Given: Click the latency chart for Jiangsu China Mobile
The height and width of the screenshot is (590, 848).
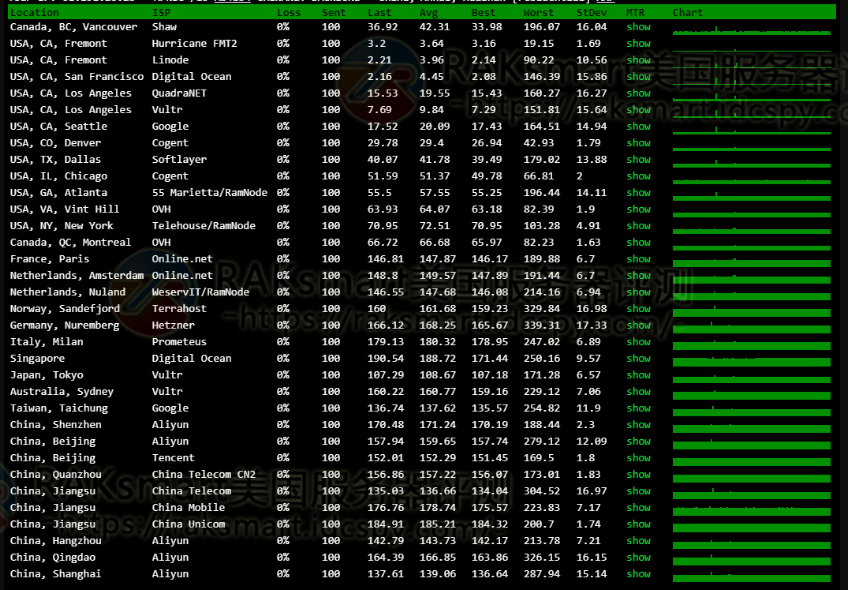Looking at the screenshot, I should point(752,509).
